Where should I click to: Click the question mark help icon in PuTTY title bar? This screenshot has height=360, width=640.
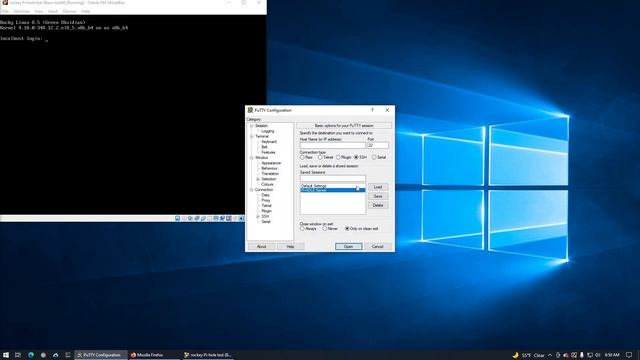pyautogui.click(x=372, y=110)
